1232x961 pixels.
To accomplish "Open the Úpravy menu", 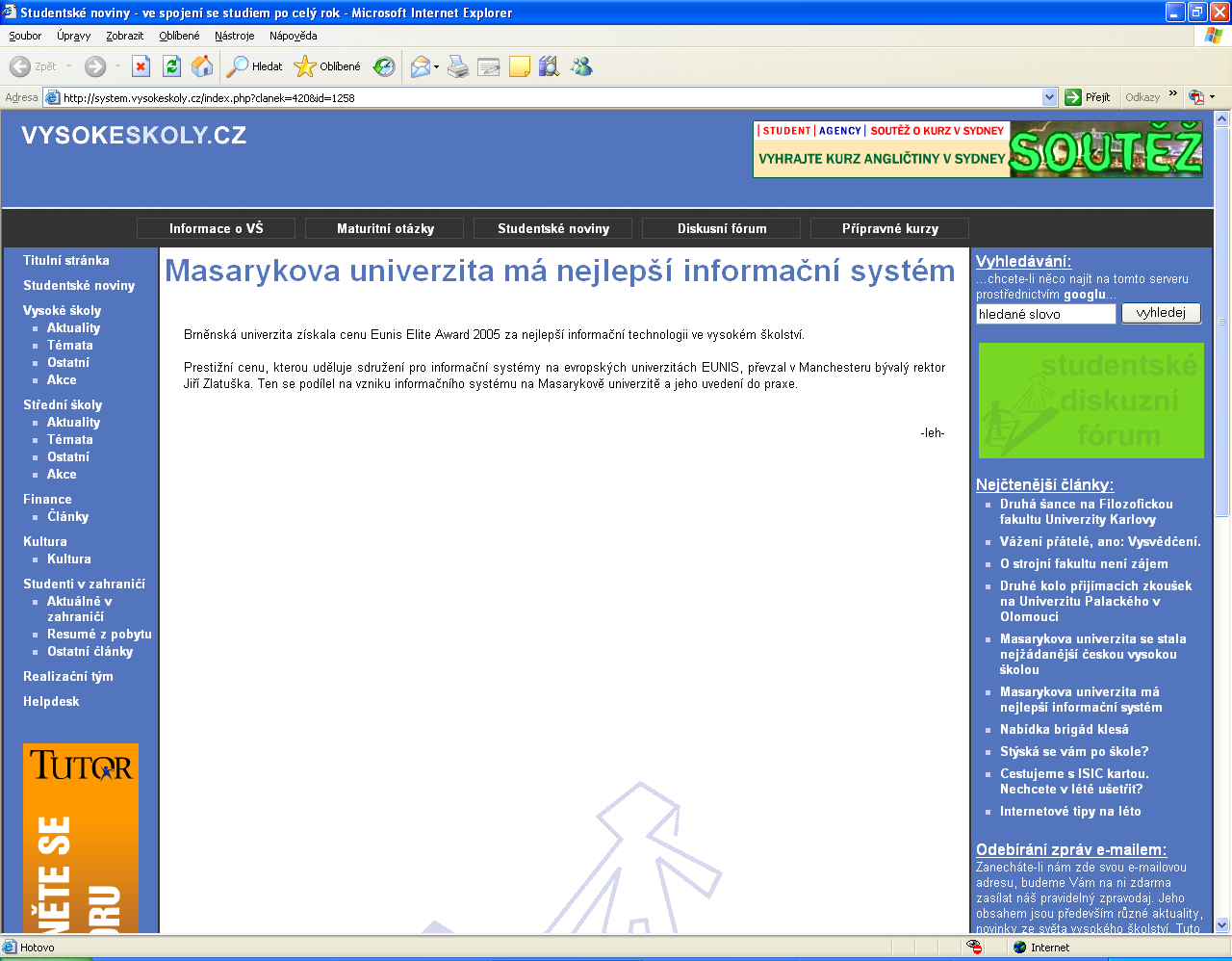I will 73,36.
